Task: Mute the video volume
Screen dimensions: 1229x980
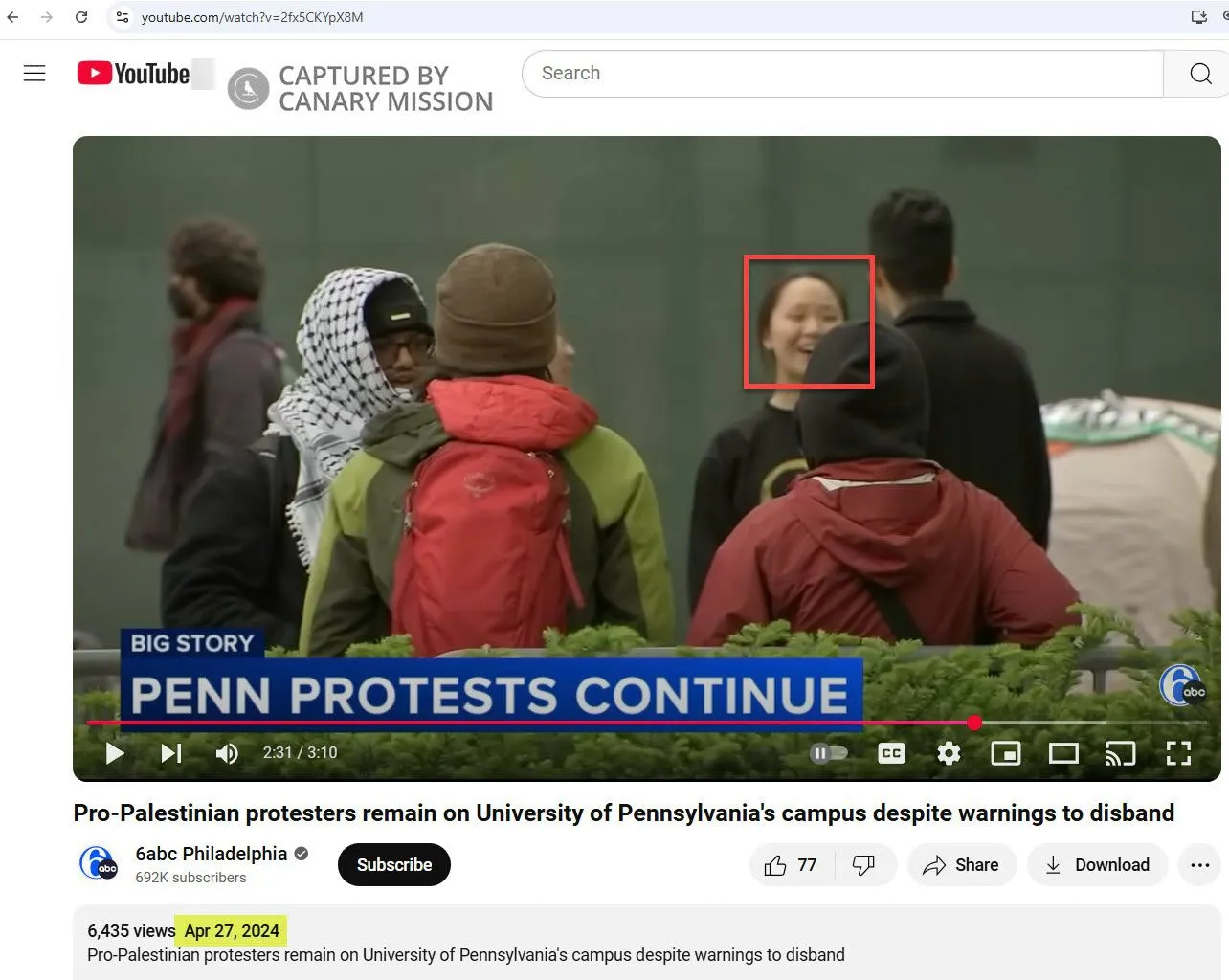Action: click(228, 753)
